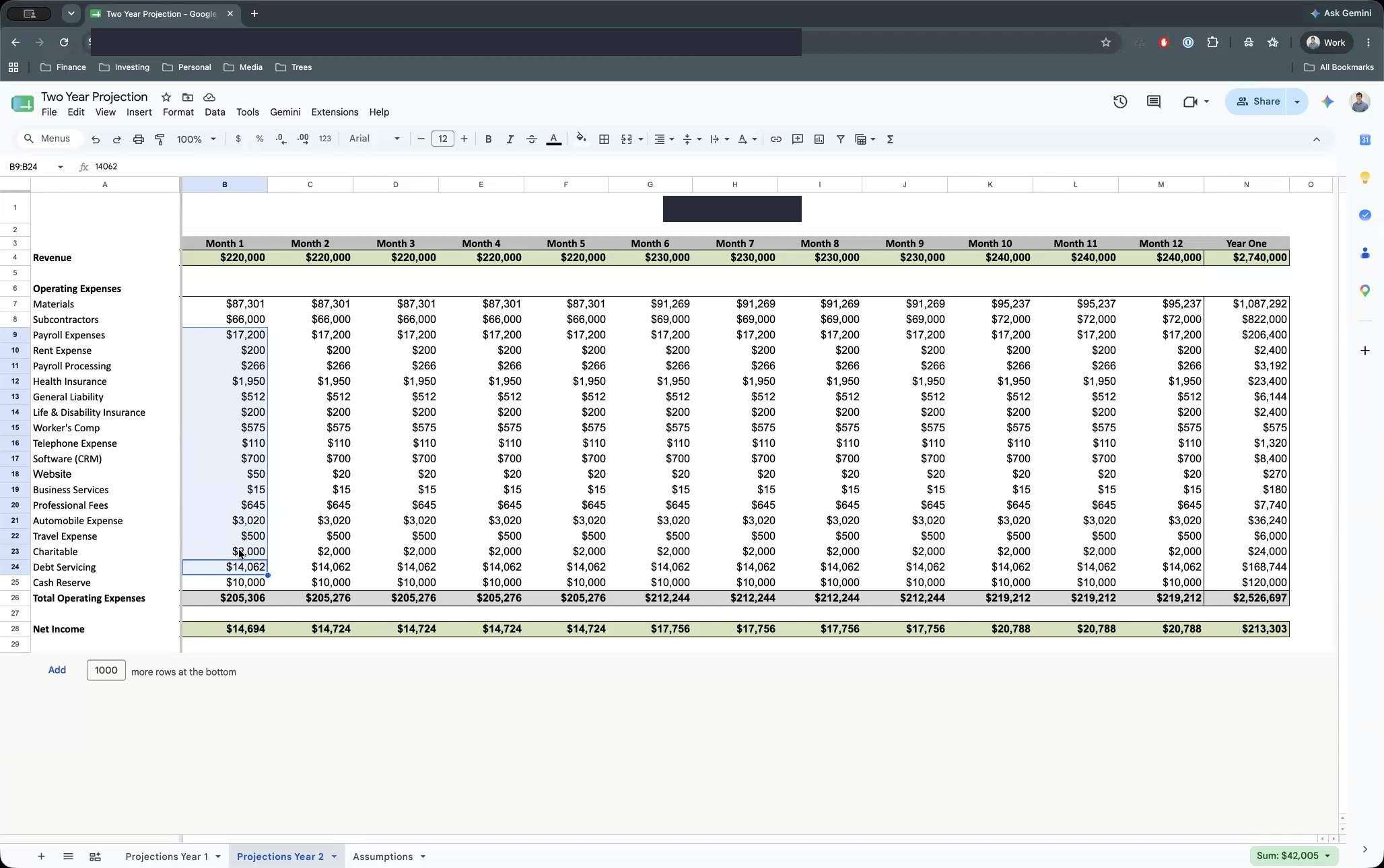Add a new sheet
Image resolution: width=1384 pixels, height=868 pixels.
click(41, 857)
